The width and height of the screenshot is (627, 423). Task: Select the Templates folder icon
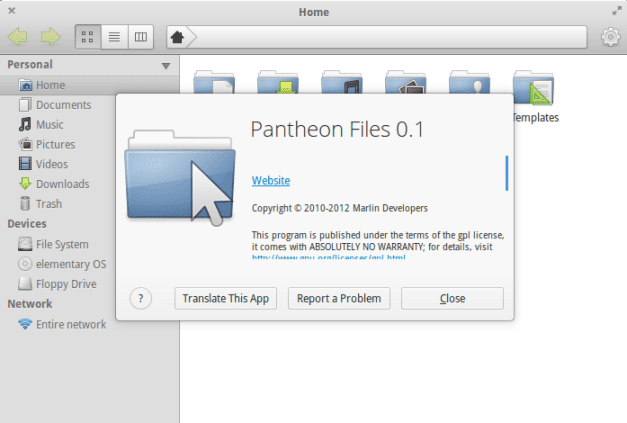click(533, 88)
